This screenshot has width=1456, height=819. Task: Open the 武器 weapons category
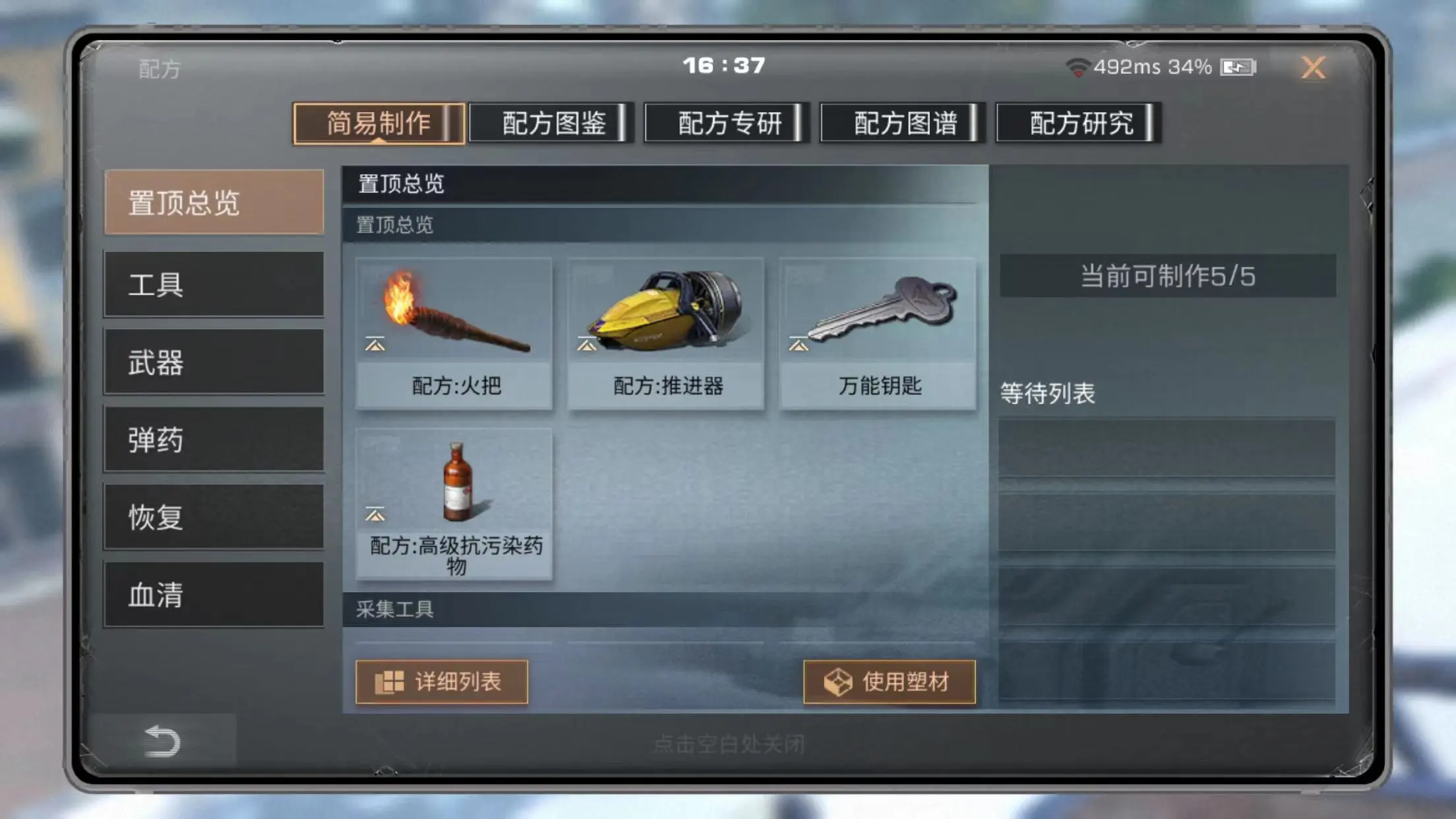[214, 362]
